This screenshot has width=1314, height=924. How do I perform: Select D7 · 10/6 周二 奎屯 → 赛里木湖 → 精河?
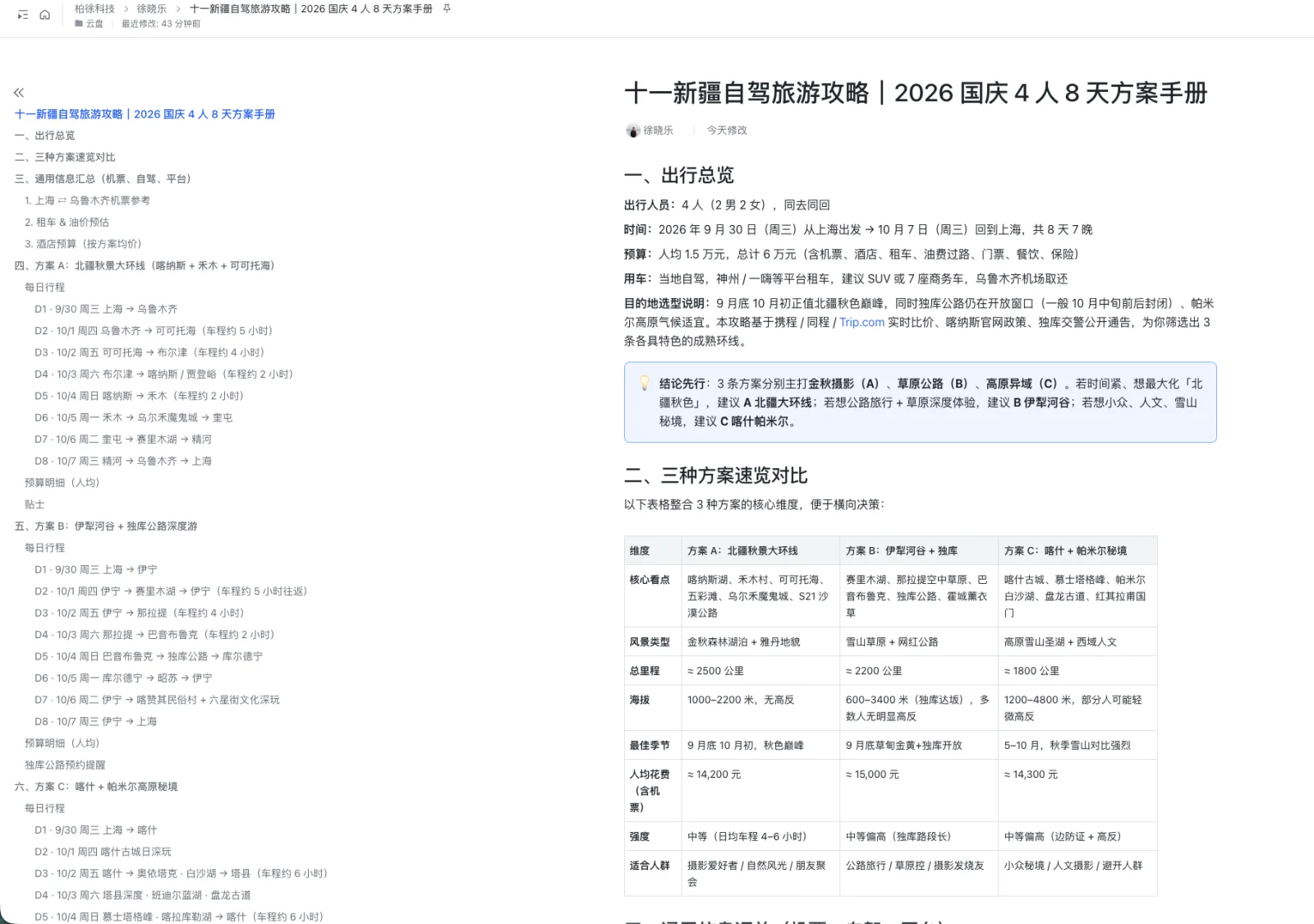pyautogui.click(x=123, y=439)
